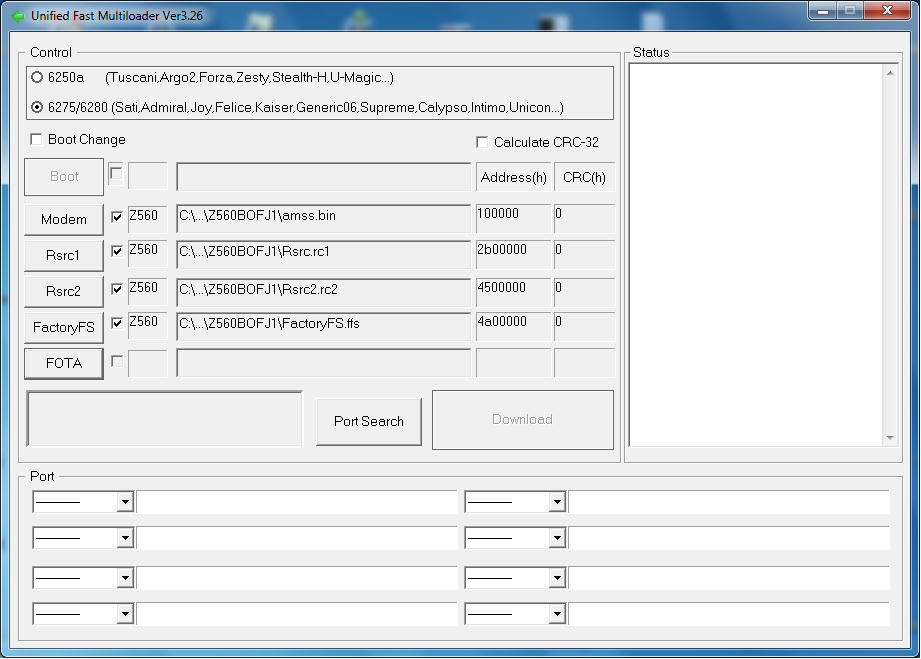Open third port dropdown in right column
The image size is (921, 659).
[x=557, y=578]
